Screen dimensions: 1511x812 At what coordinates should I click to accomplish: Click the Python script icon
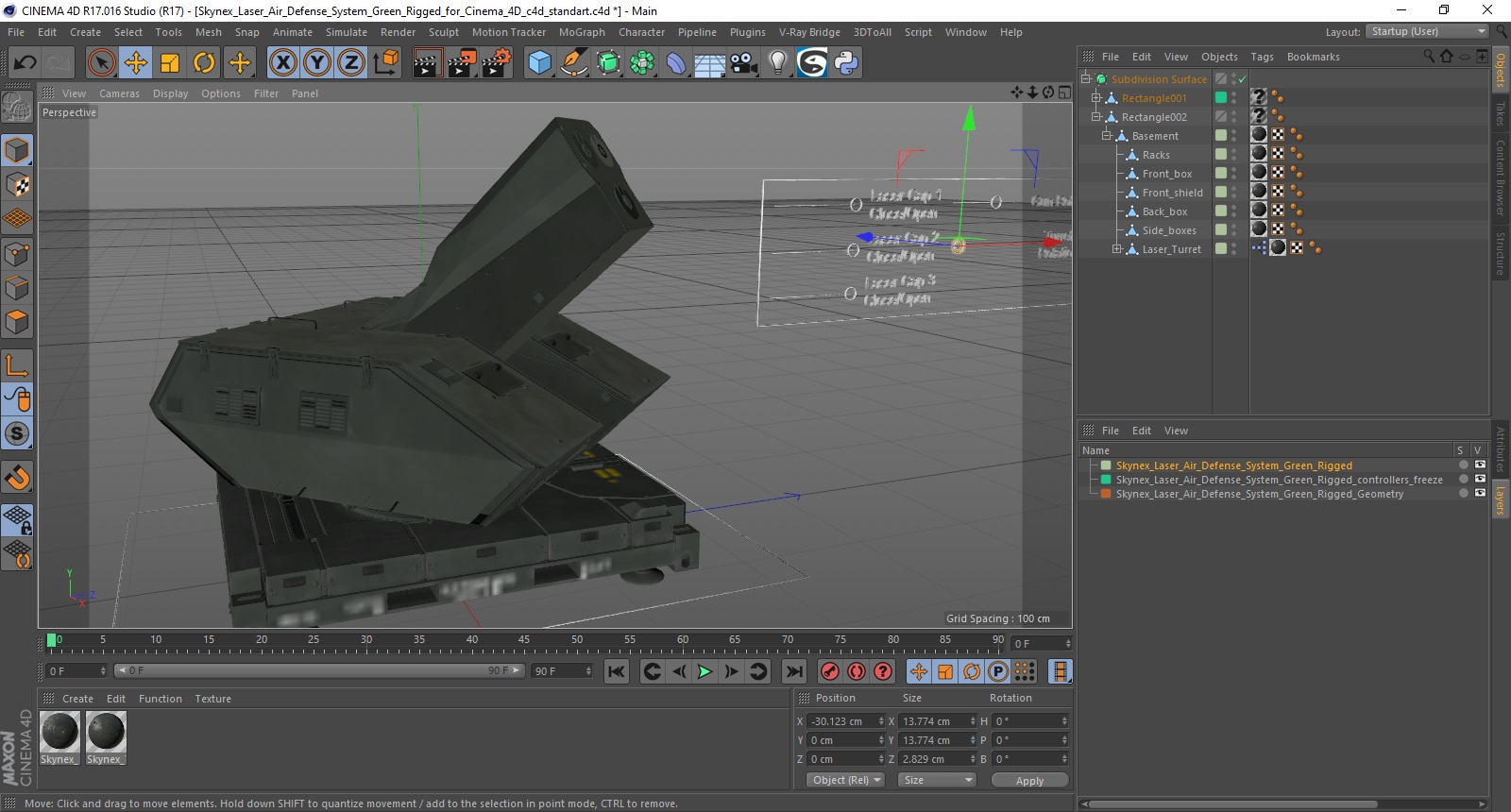(x=846, y=63)
